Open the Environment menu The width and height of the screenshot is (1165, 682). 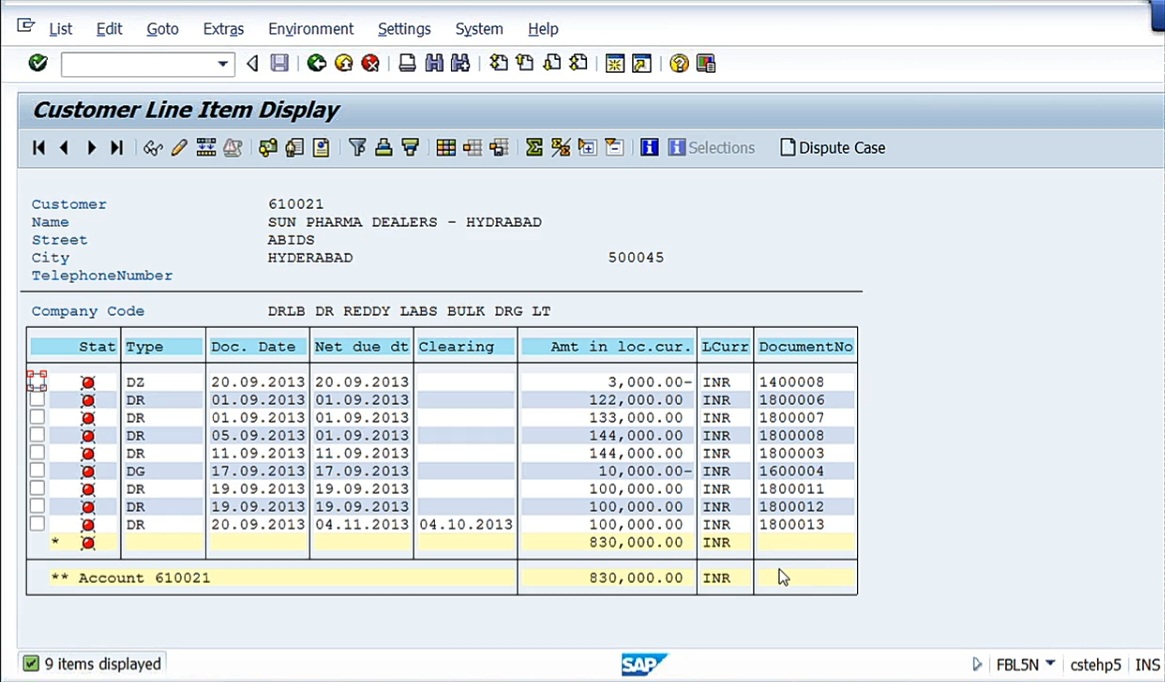click(x=311, y=29)
